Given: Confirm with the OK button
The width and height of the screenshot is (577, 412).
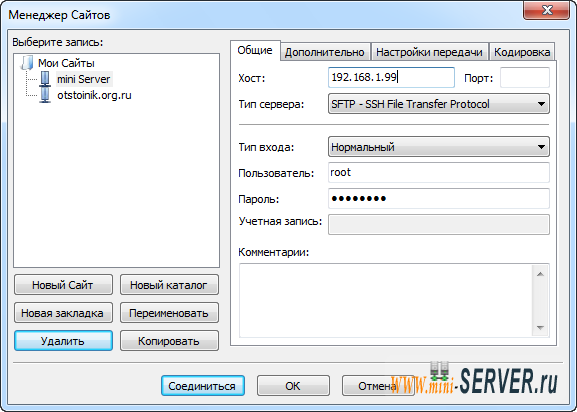Looking at the screenshot, I should click(x=293, y=386).
